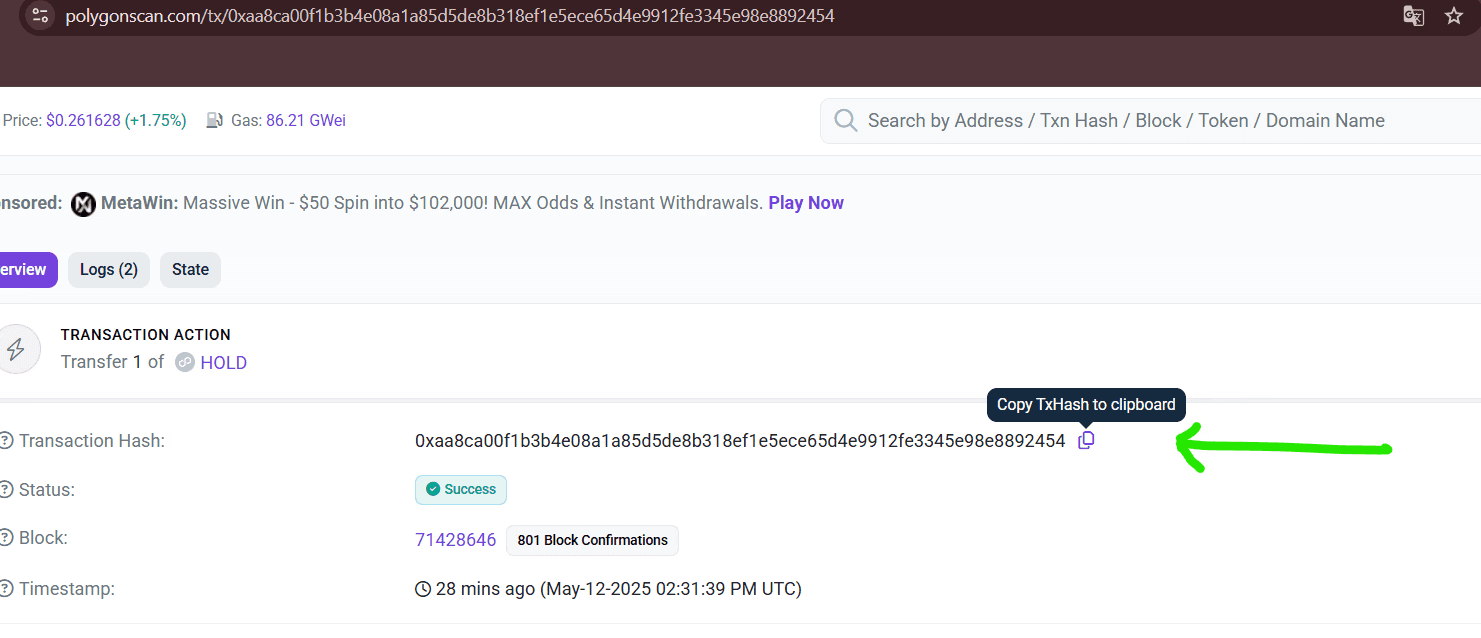Viewport: 1481px width, 638px height.
Task: Click the lightning bolt transaction action icon
Action: (16, 349)
